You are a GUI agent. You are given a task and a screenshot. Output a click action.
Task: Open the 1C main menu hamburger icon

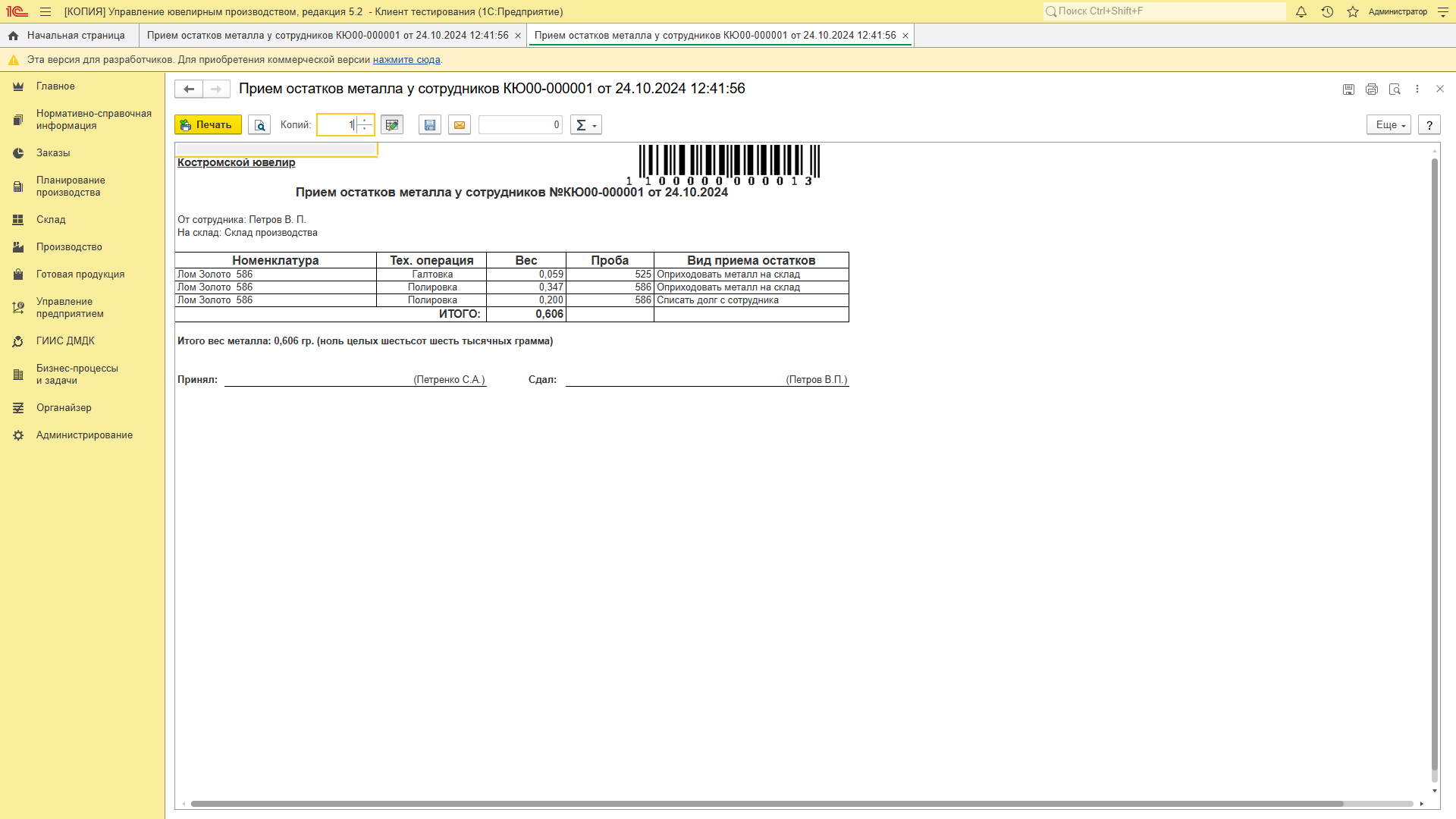coord(45,11)
